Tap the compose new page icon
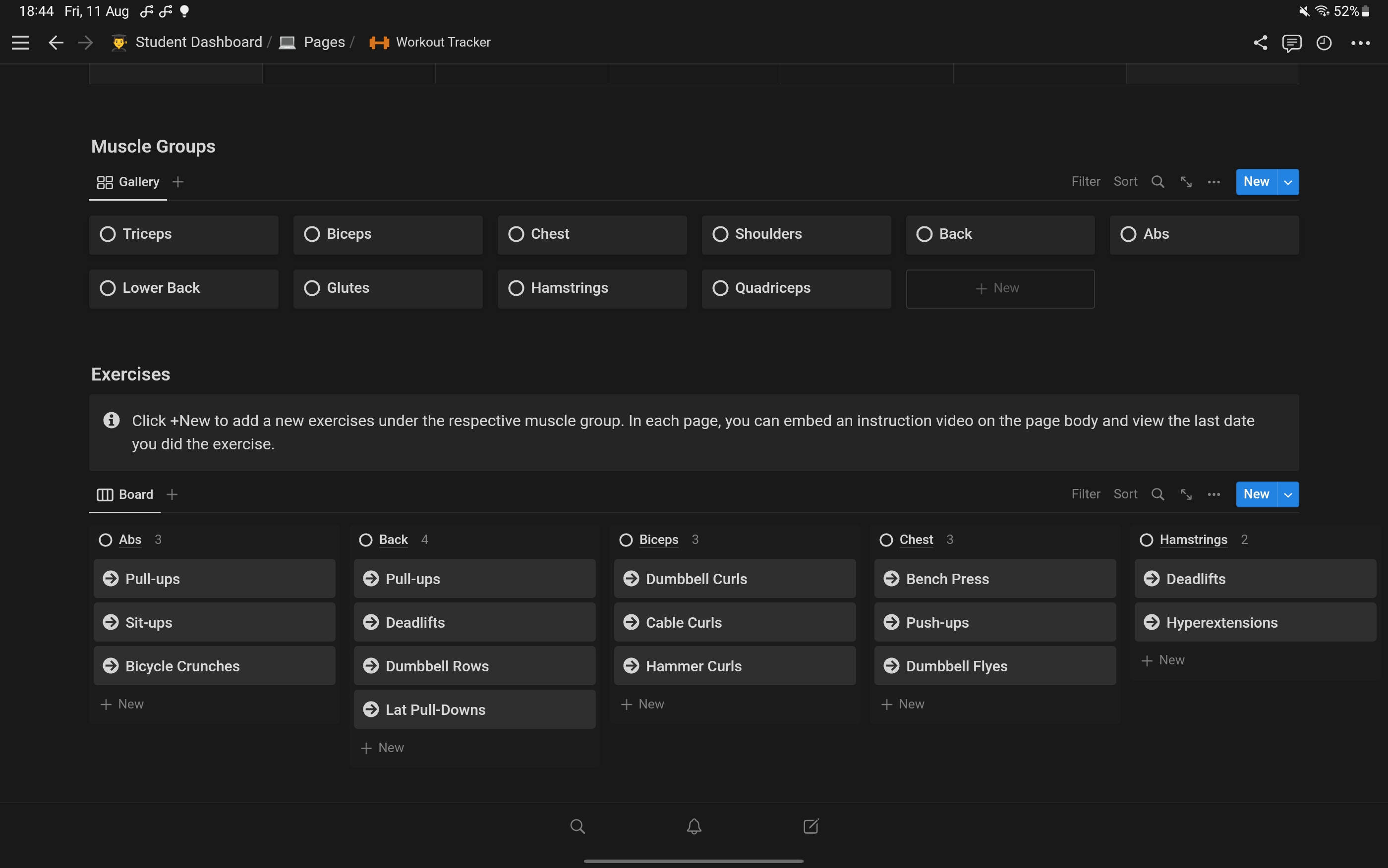 coord(810,826)
